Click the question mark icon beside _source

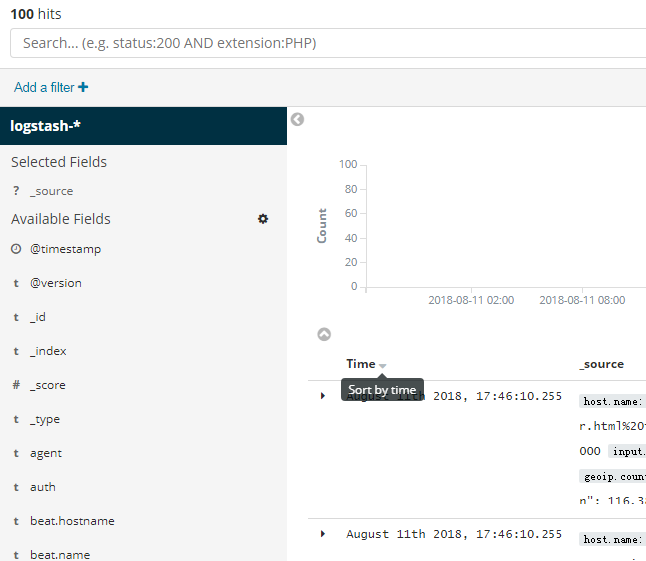click(16, 191)
